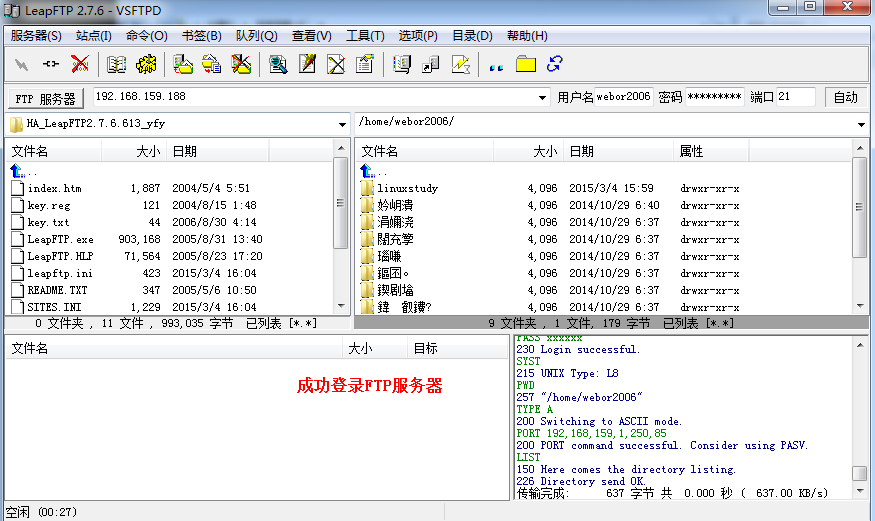Click the port field showing 21

[x=795, y=97]
